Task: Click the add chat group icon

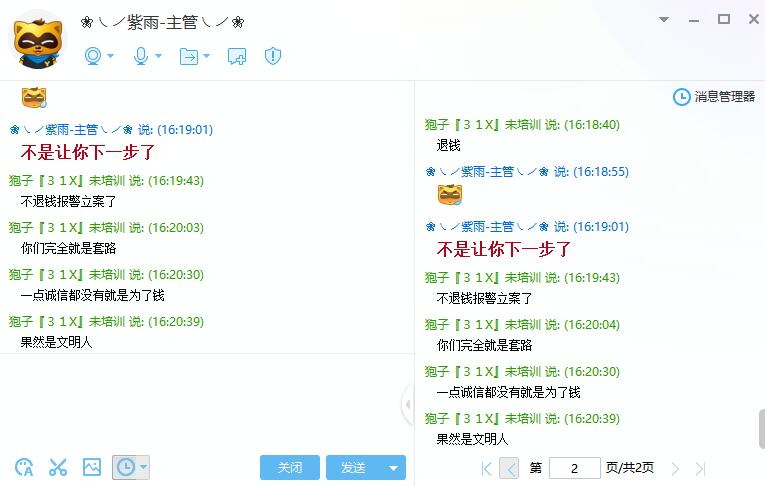Action: (x=237, y=56)
